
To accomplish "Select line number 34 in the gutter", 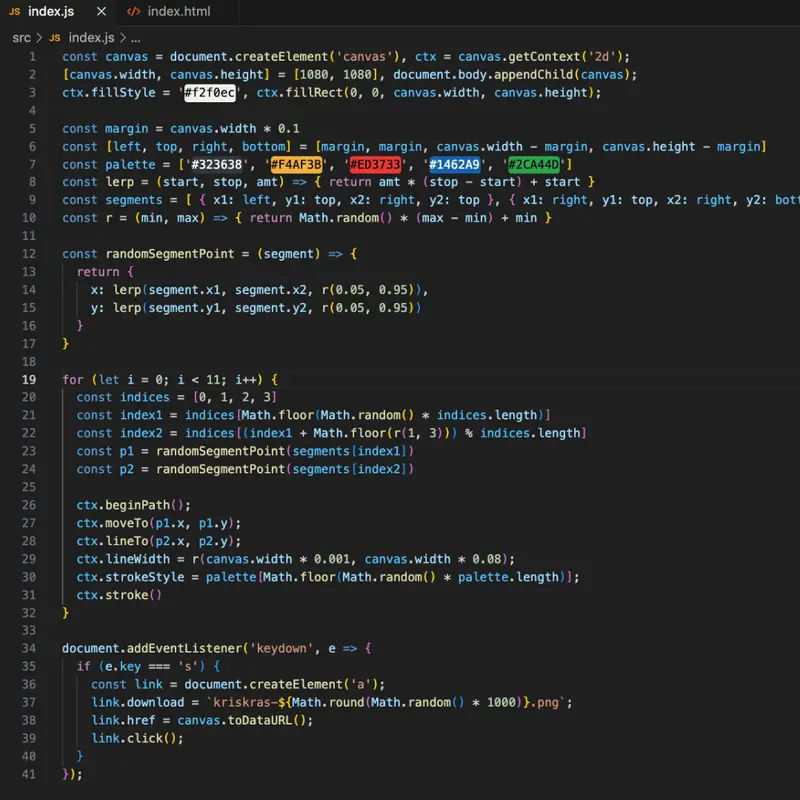I will pos(28,648).
